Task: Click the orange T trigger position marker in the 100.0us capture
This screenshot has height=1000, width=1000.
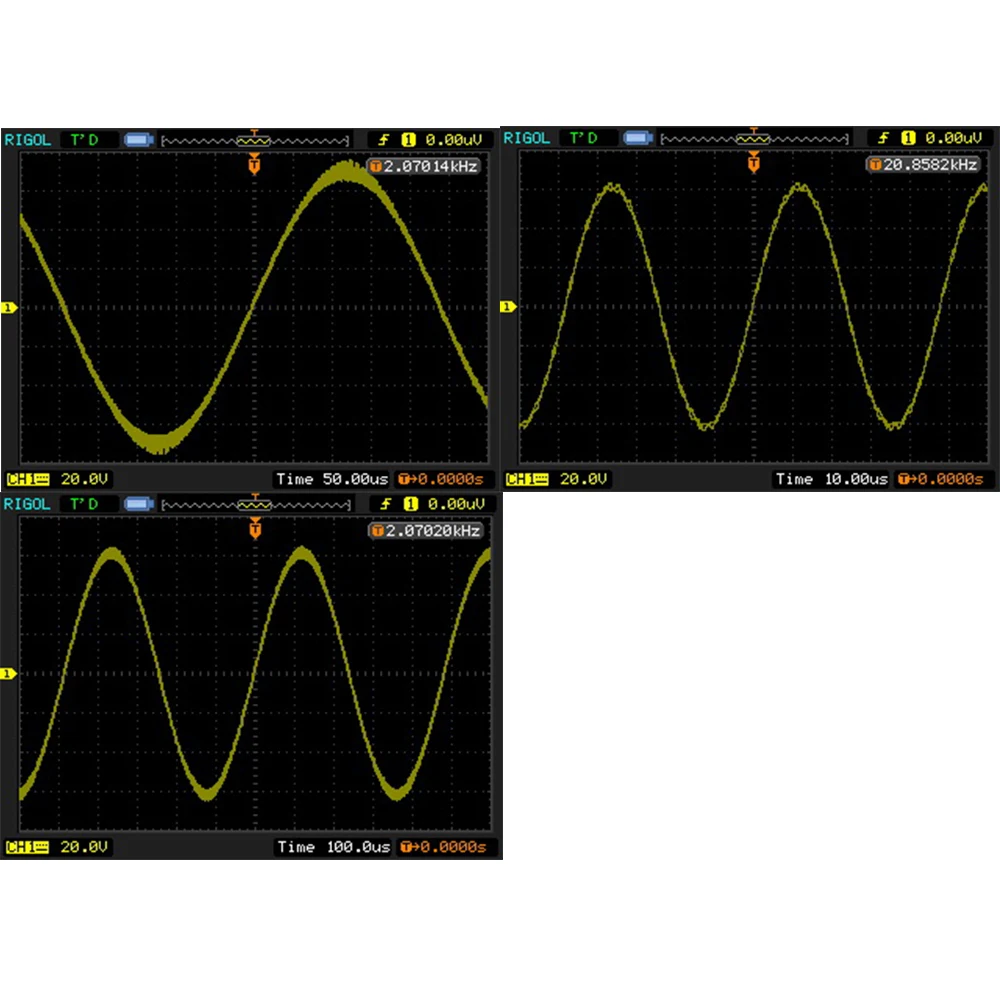Action: [255, 529]
